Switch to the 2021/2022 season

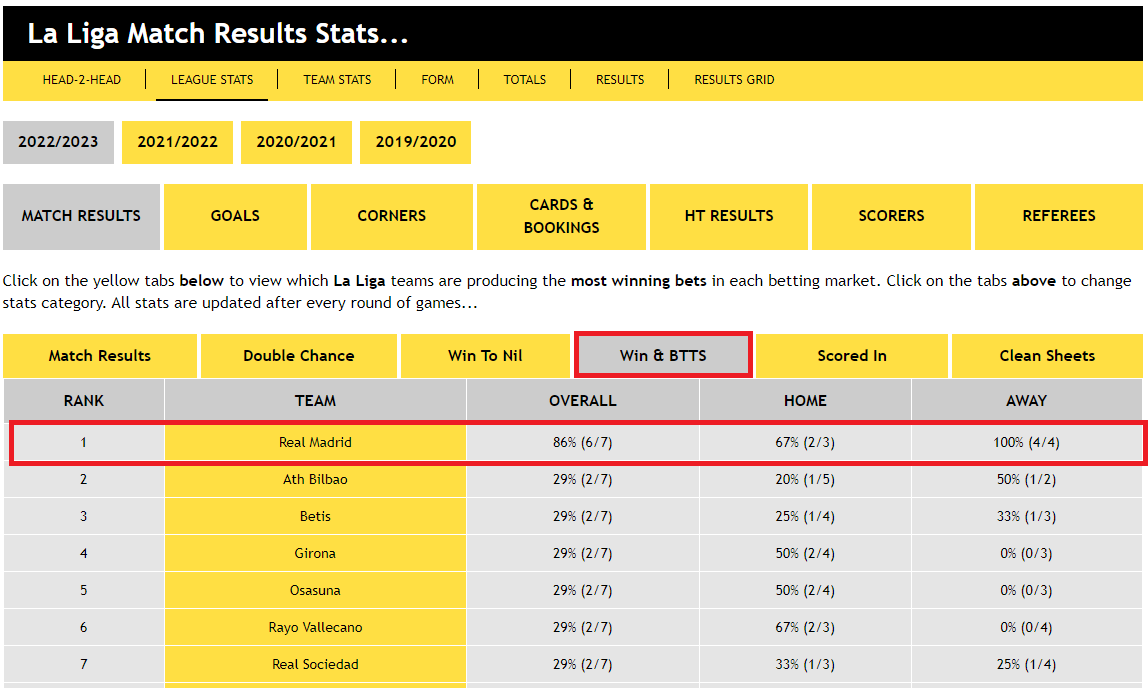click(177, 142)
